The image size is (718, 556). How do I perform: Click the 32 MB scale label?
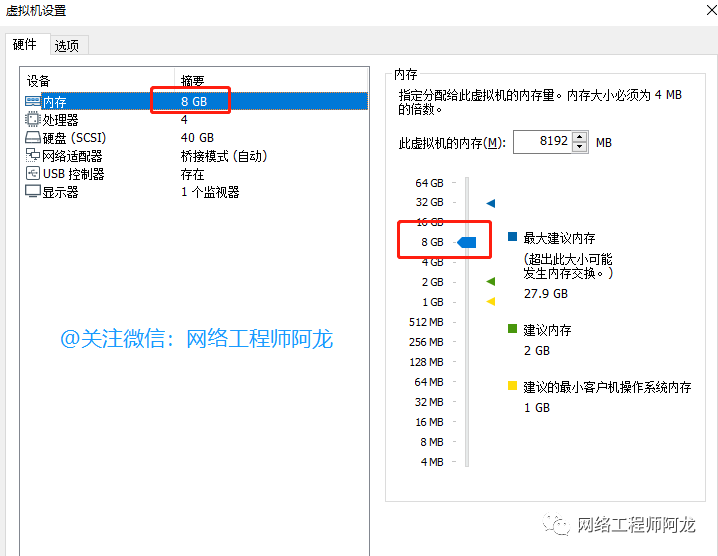point(429,402)
